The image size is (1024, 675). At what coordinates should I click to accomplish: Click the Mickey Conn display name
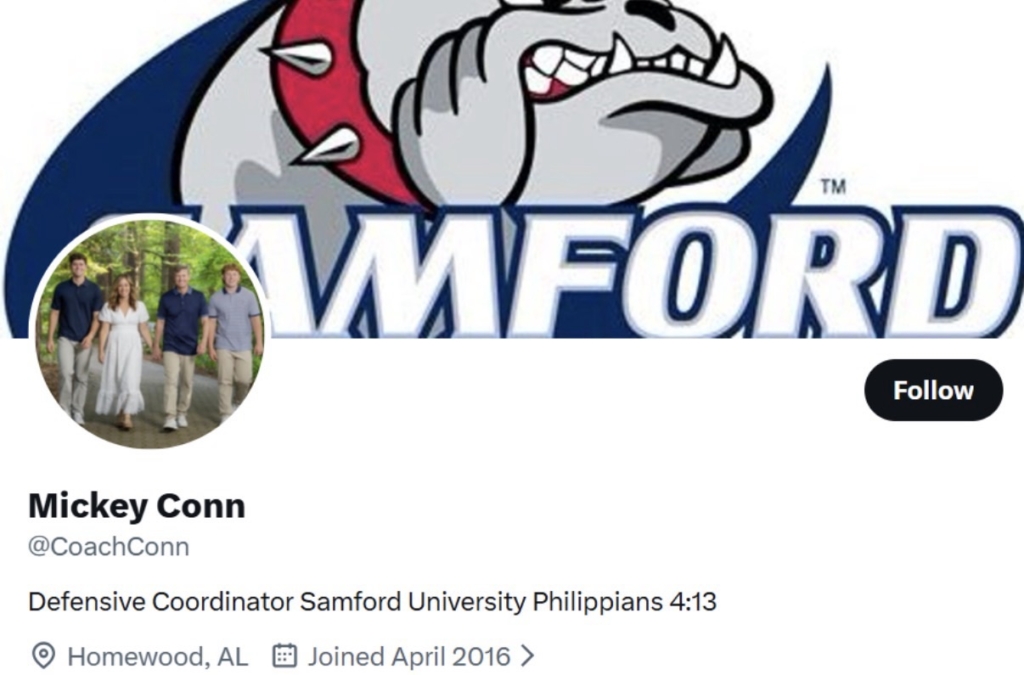(x=137, y=506)
